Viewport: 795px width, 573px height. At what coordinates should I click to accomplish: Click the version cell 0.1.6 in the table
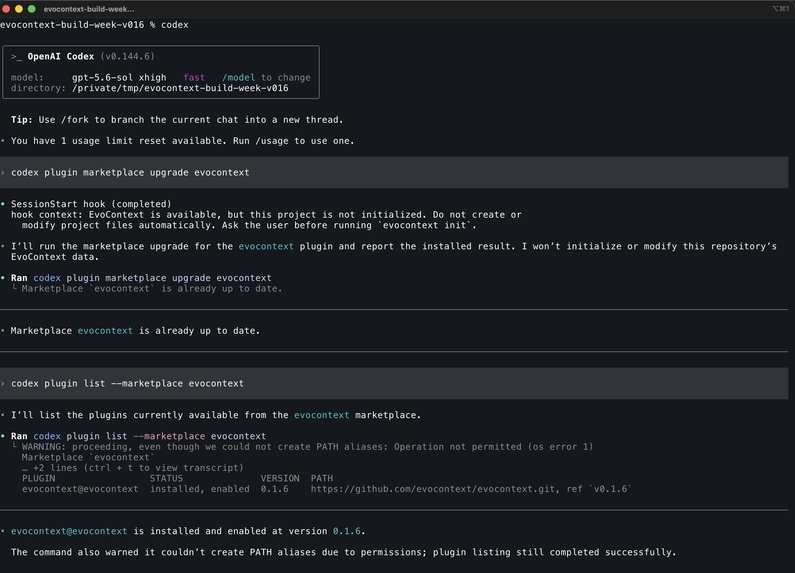point(274,489)
